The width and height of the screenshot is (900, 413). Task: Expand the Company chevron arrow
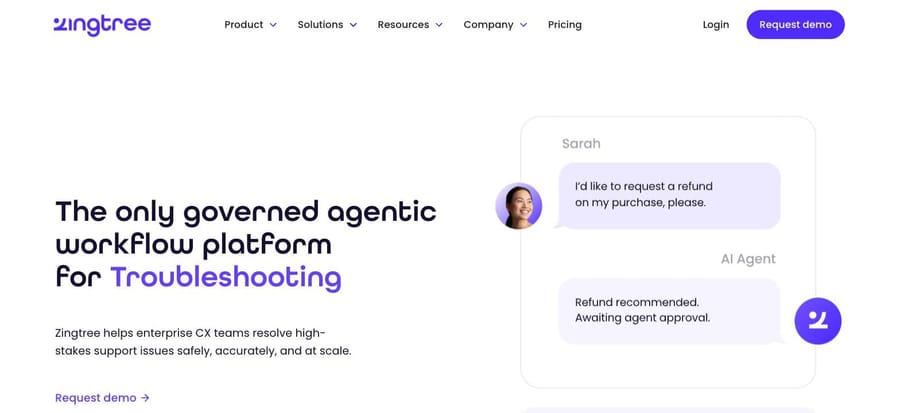(523, 25)
